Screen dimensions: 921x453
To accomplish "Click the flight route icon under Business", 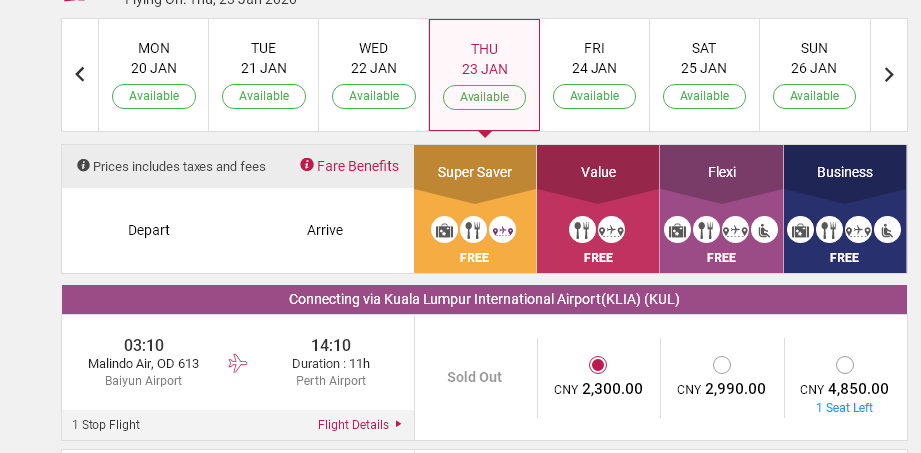I will pyautogui.click(x=858, y=230).
